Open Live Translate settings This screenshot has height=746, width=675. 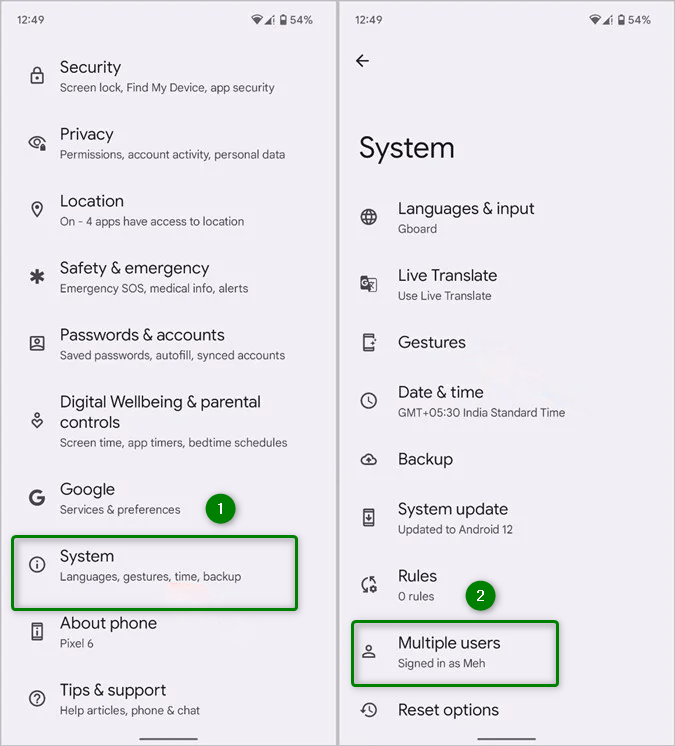pos(507,285)
